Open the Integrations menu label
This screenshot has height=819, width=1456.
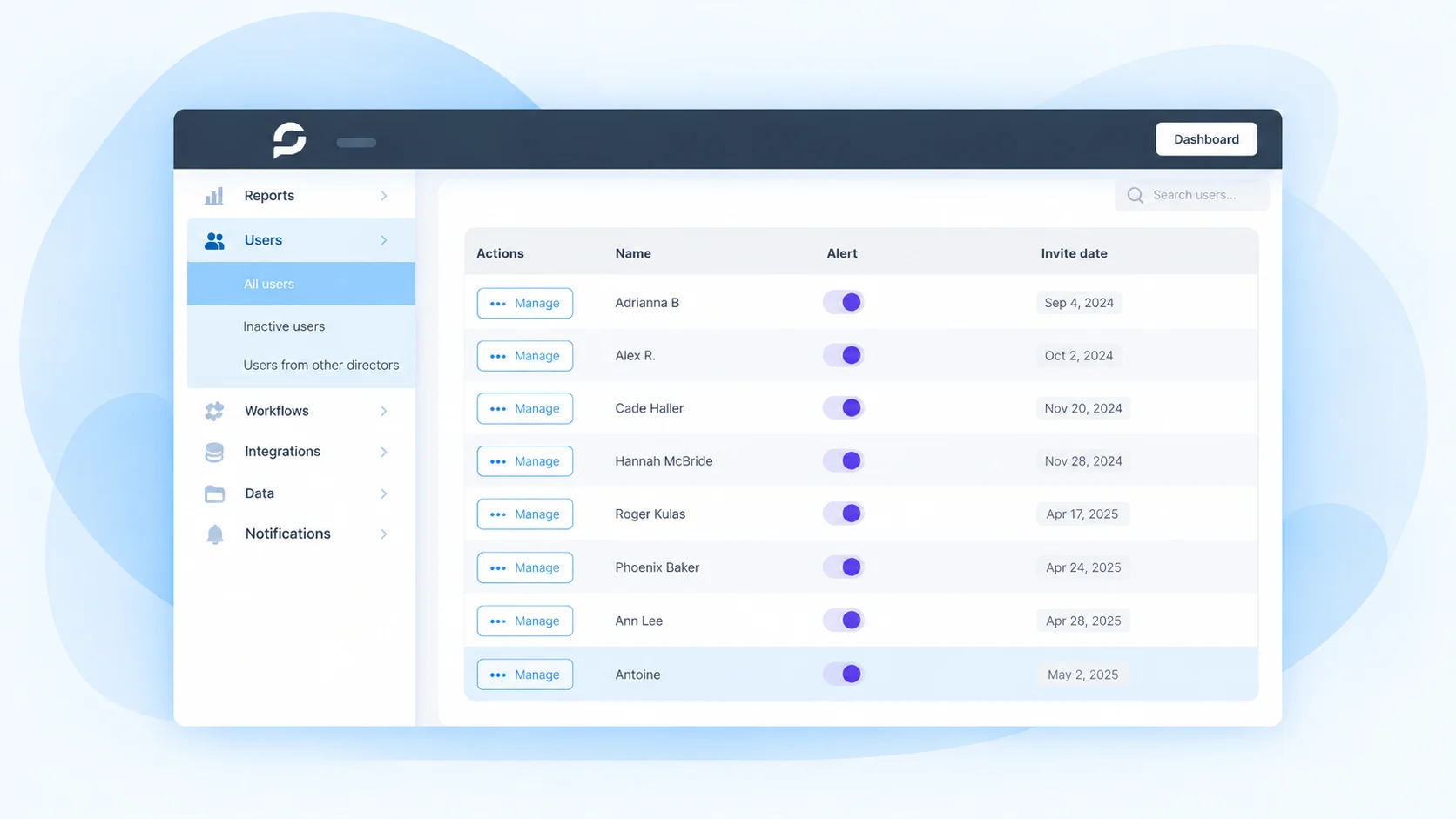[x=282, y=452]
